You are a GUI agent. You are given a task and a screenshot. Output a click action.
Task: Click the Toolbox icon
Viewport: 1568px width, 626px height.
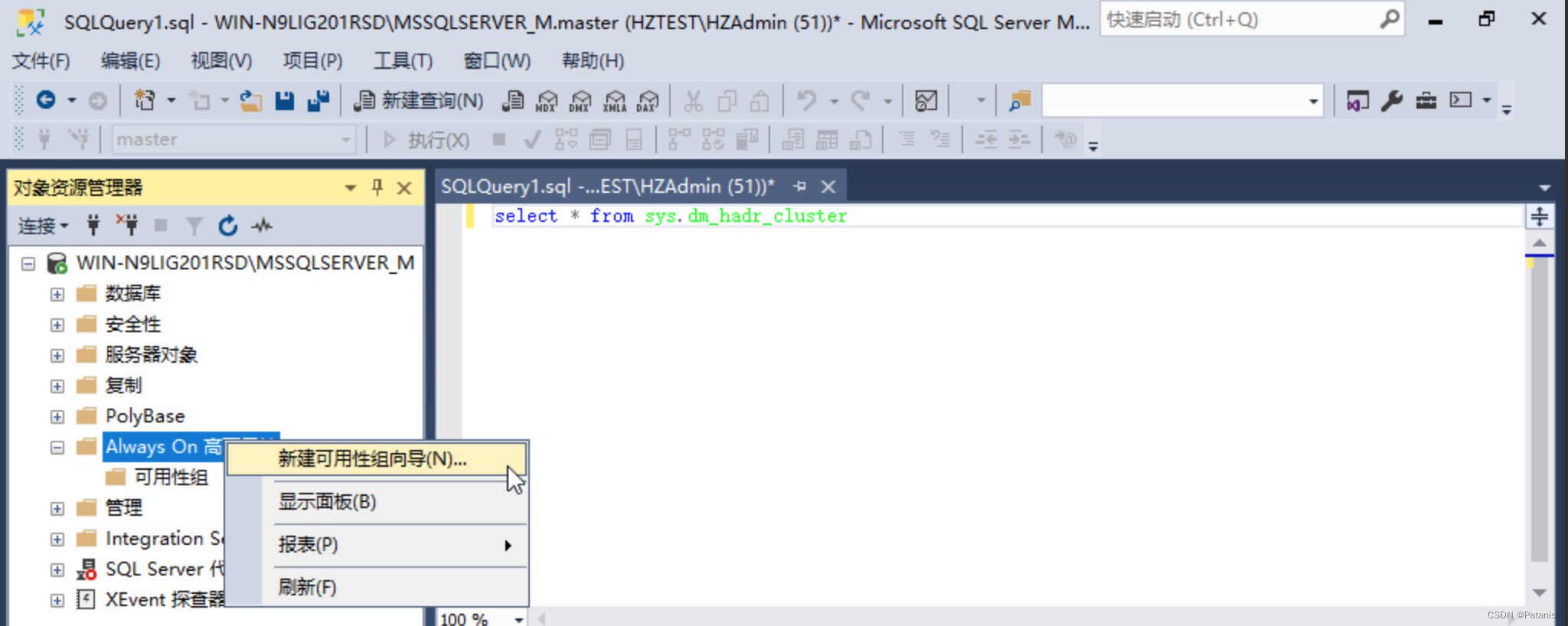1426,100
